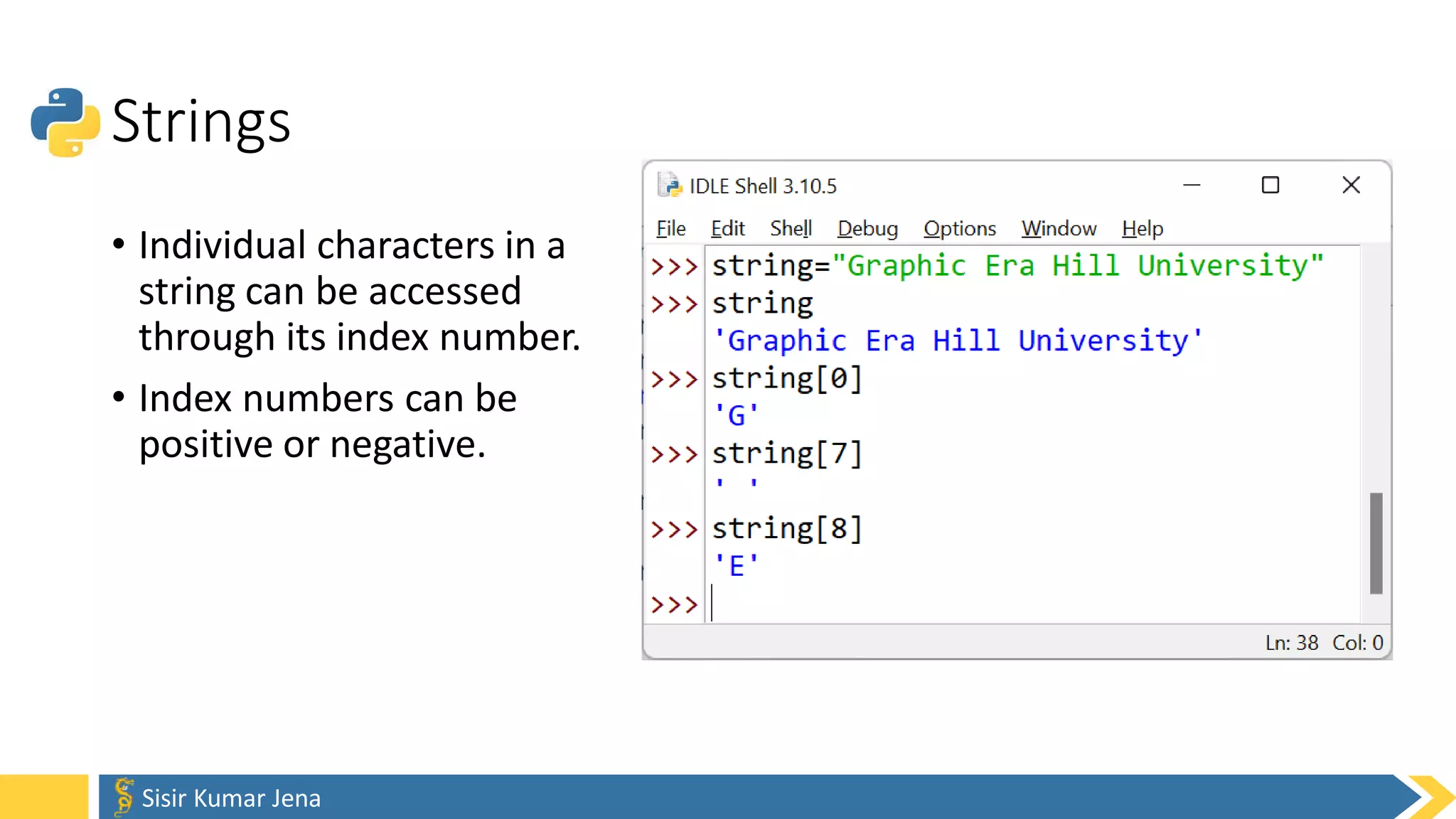Open the Debug menu
1456x819 pixels.
(x=867, y=228)
